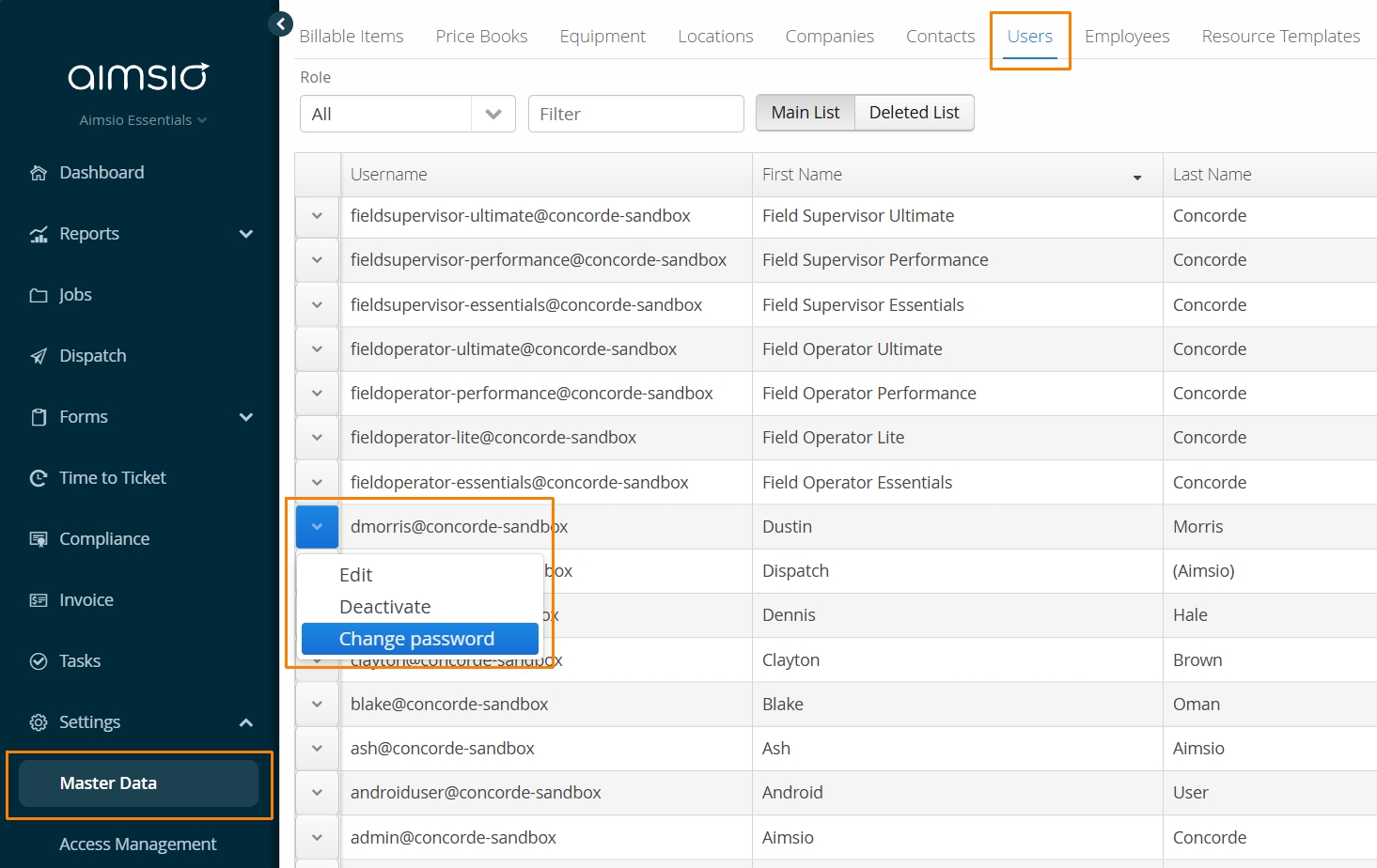Viewport: 1377px width, 868px height.
Task: Click the Settings gear icon
Action: point(39,722)
